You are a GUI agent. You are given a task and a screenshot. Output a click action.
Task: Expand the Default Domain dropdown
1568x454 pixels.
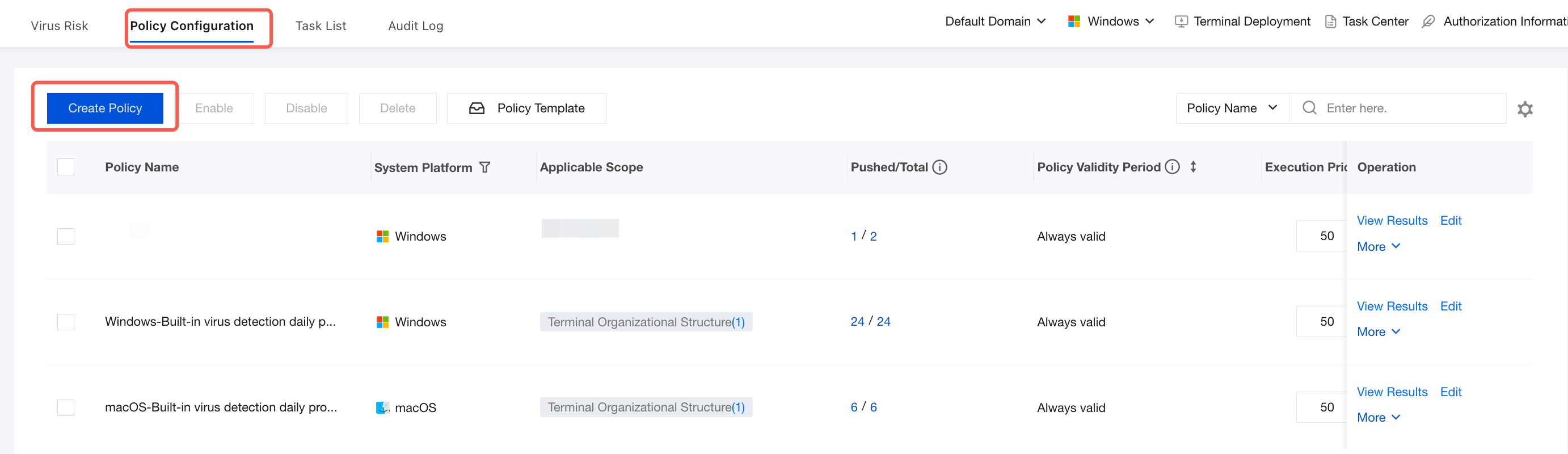[995, 22]
